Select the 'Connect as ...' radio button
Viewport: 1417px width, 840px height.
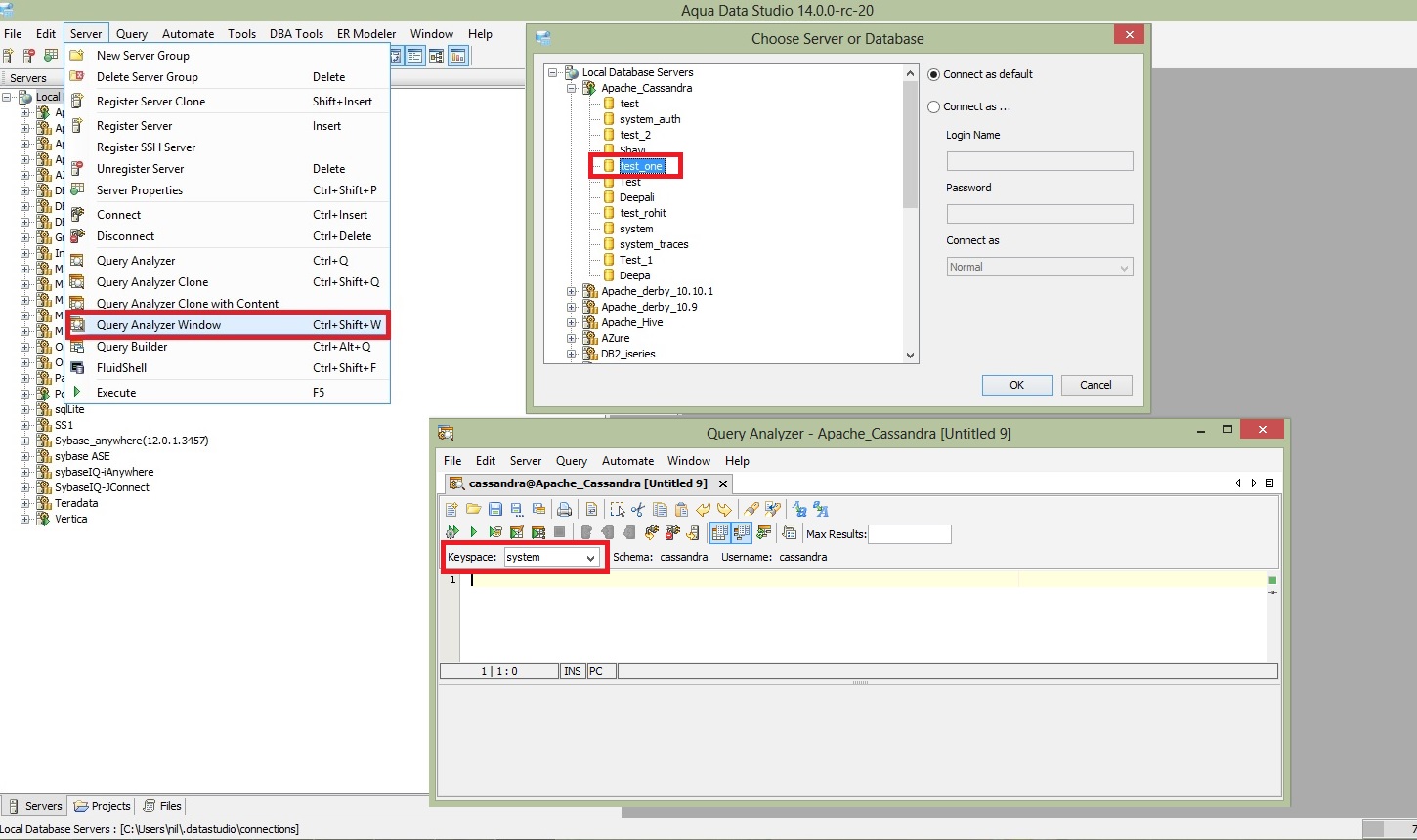[x=934, y=106]
